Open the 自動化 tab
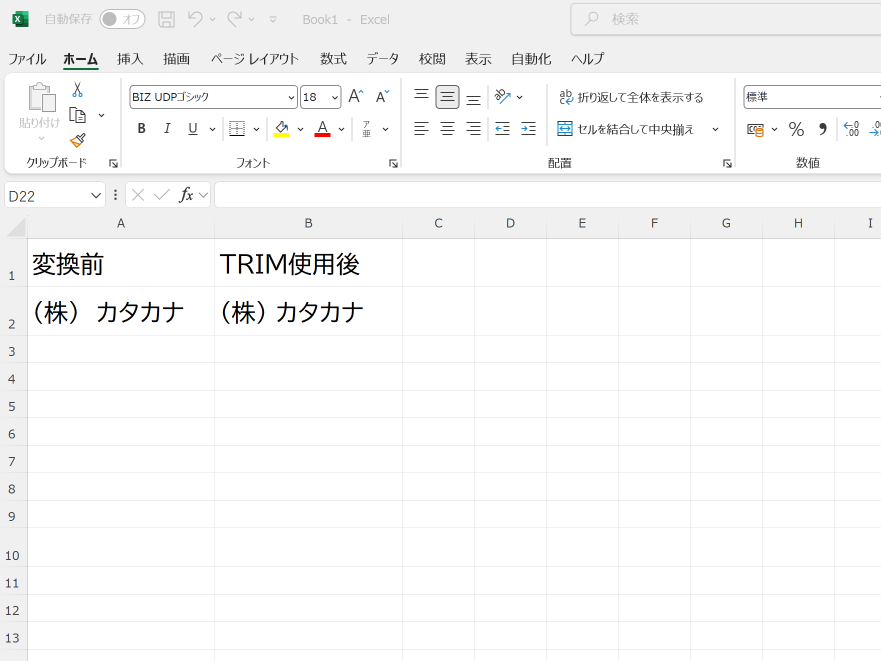Screen dimensions: 881x661 click(x=531, y=59)
